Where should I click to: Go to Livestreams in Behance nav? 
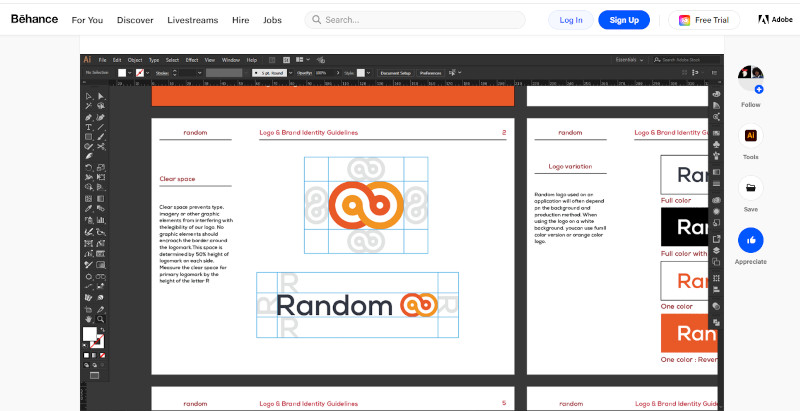(192, 20)
